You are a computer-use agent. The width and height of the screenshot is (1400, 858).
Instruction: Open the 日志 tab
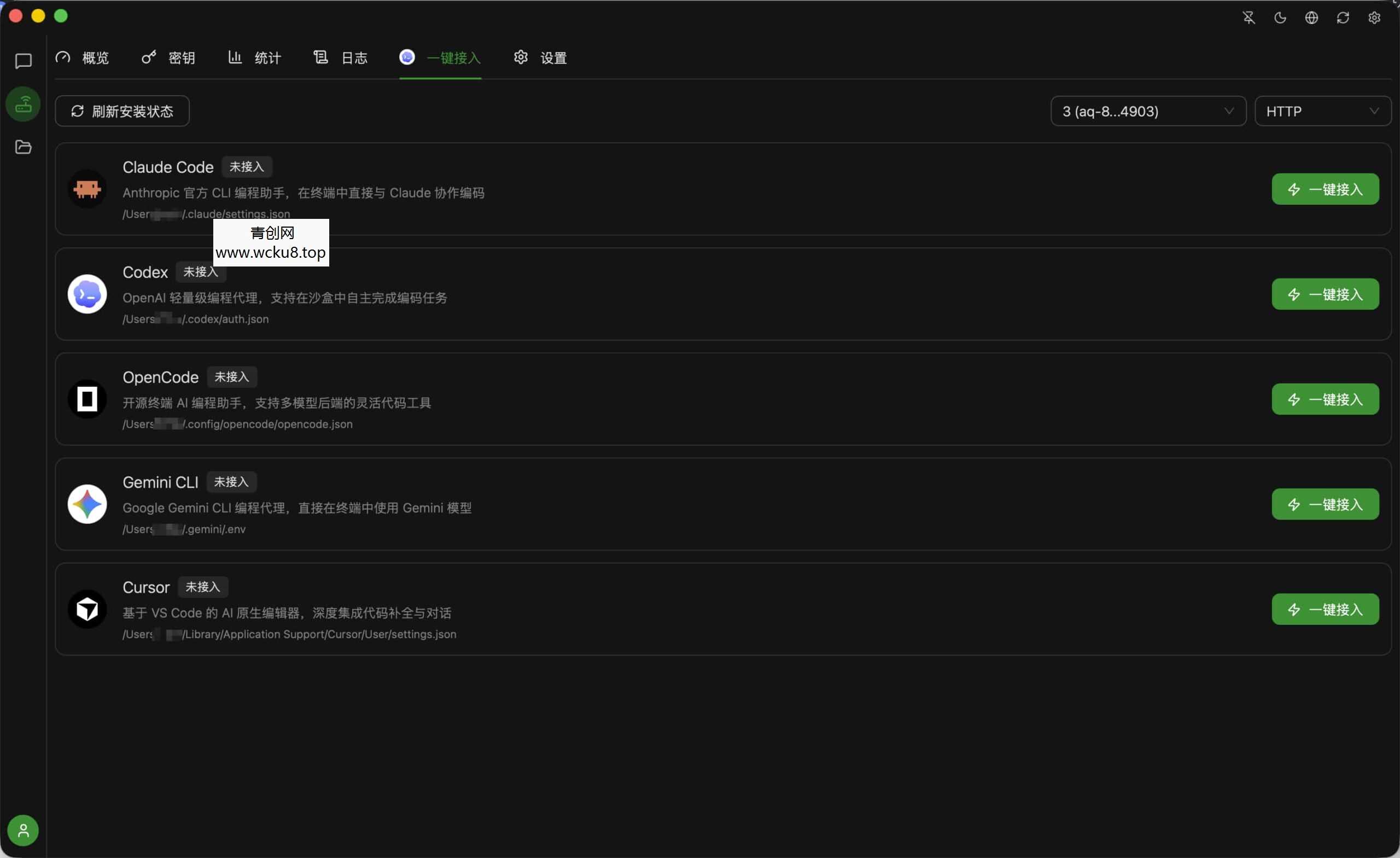[x=340, y=57]
